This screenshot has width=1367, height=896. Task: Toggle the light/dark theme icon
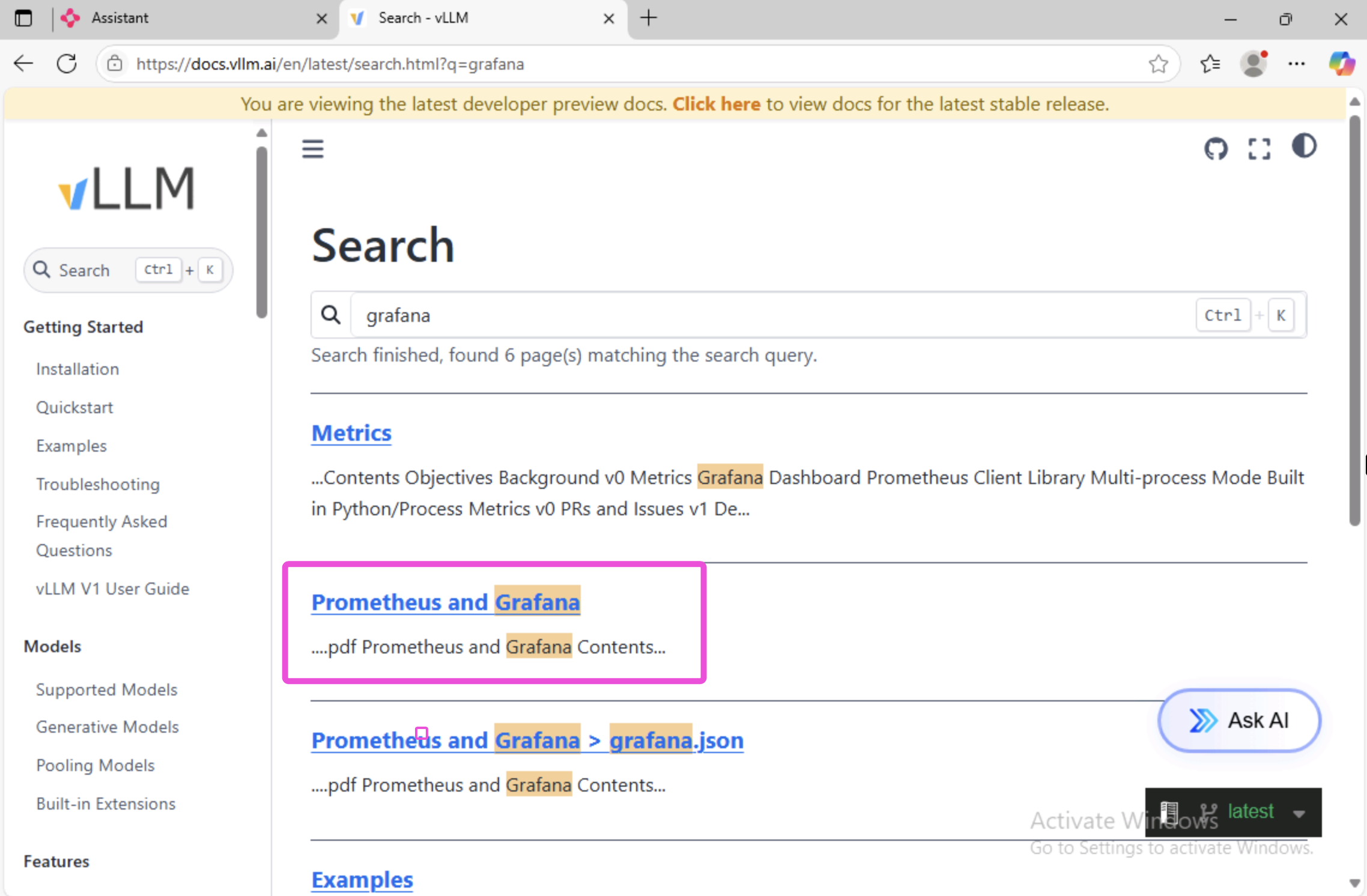pos(1303,147)
